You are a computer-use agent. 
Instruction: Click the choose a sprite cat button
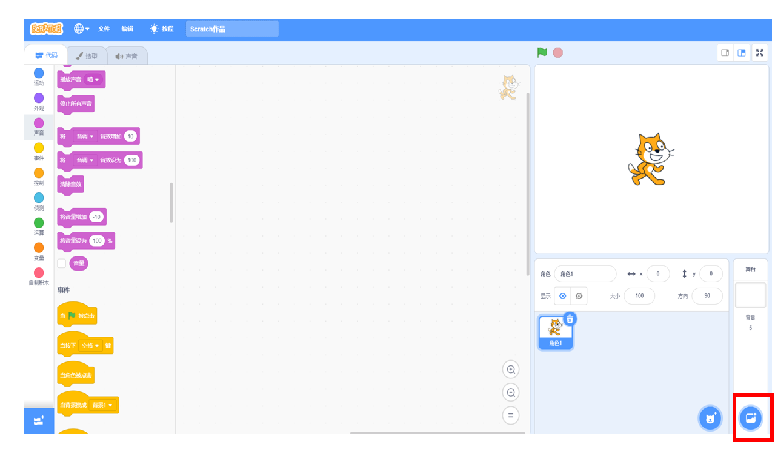point(710,419)
